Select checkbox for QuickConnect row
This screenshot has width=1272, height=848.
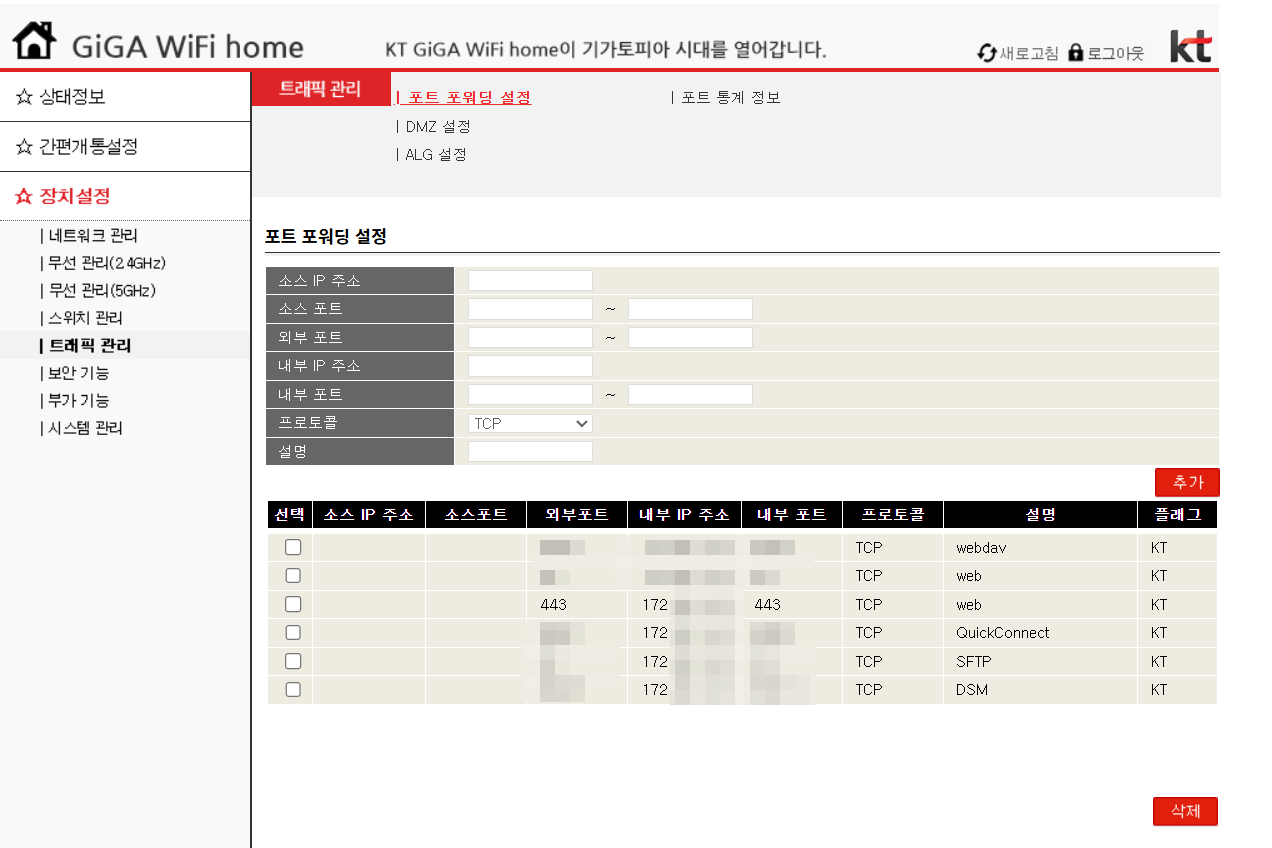tap(293, 632)
